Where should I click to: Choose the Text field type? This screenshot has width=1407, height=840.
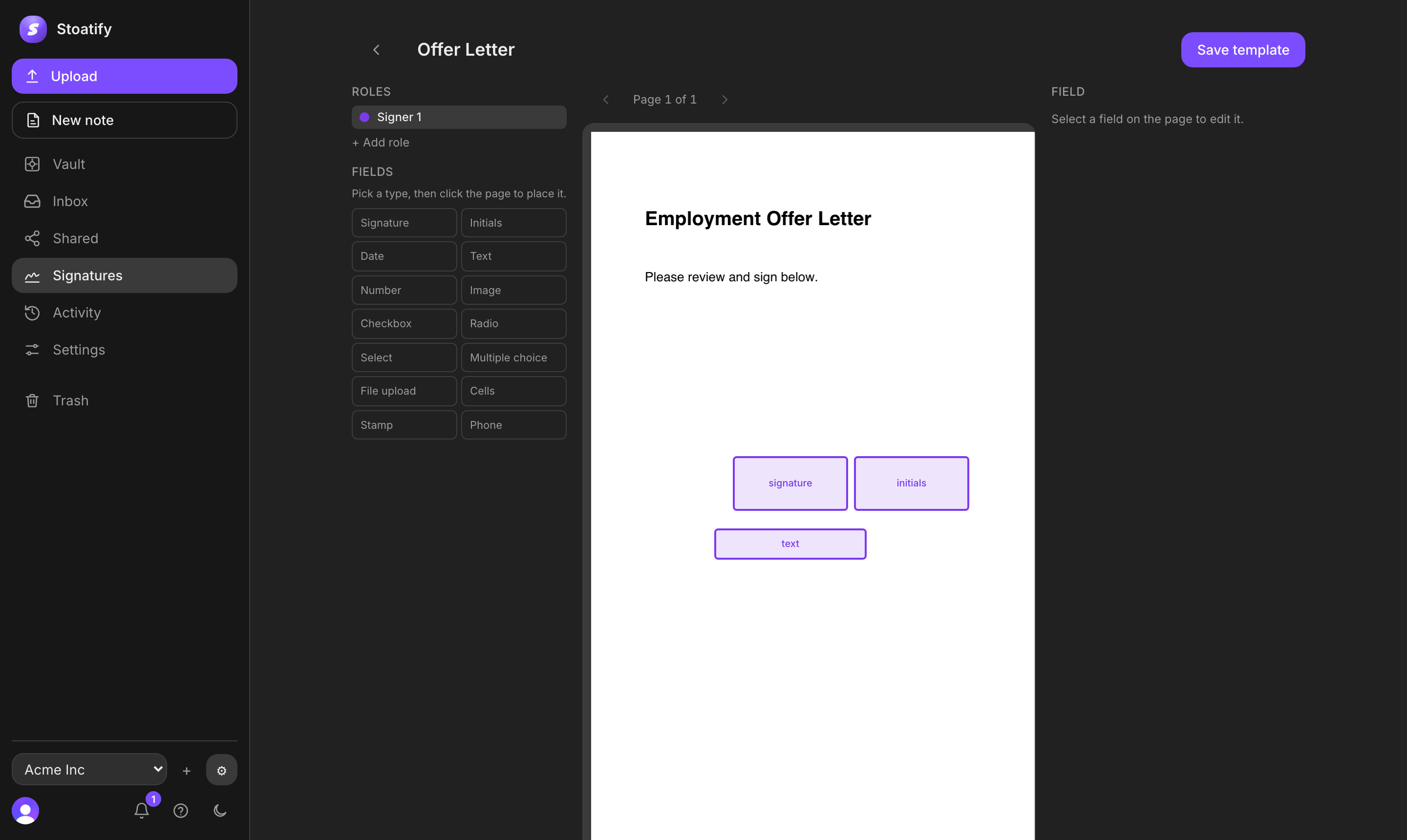tap(513, 256)
